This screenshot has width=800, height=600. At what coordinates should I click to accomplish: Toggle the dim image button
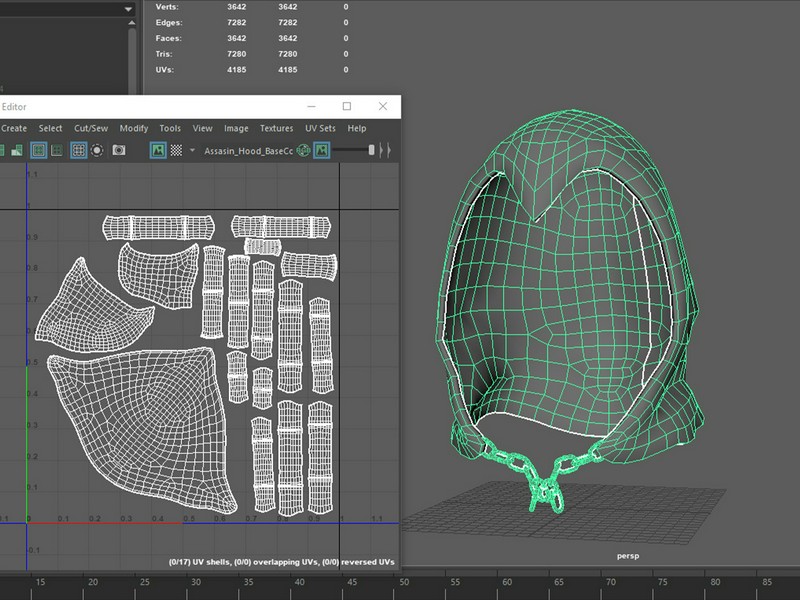[321, 150]
